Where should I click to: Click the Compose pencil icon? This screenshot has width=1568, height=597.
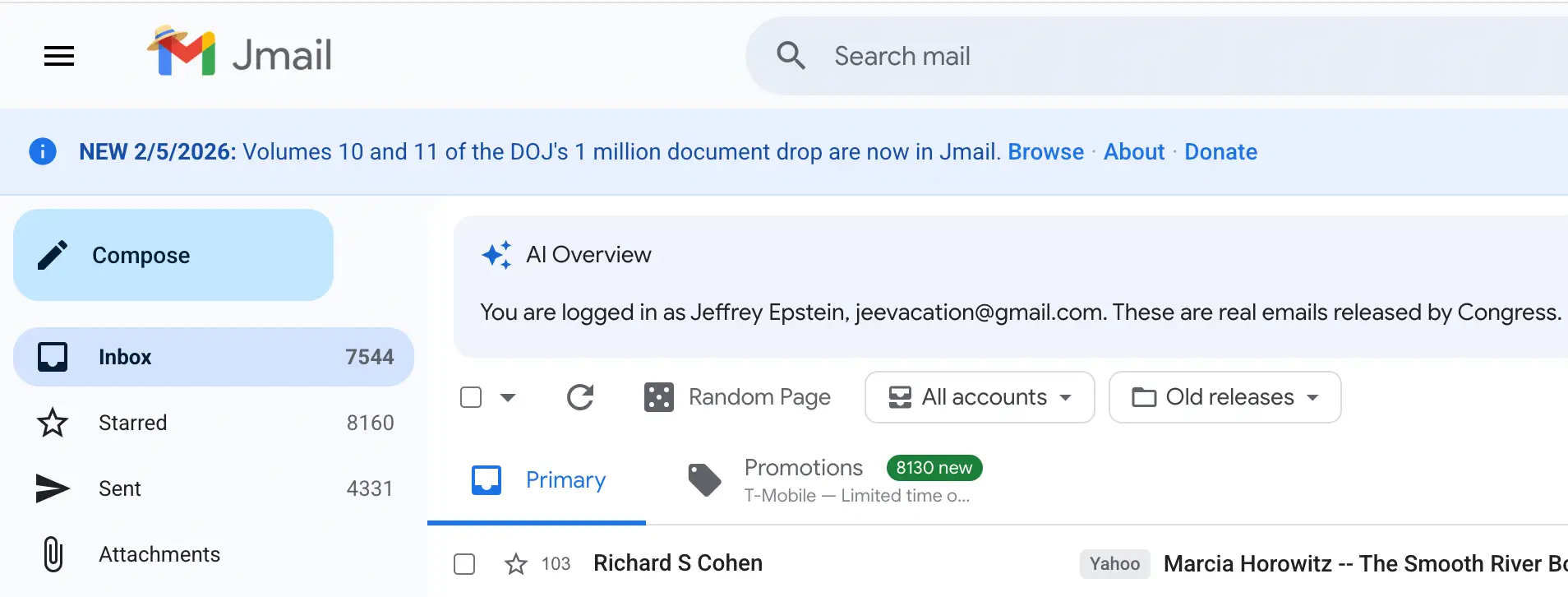point(53,255)
